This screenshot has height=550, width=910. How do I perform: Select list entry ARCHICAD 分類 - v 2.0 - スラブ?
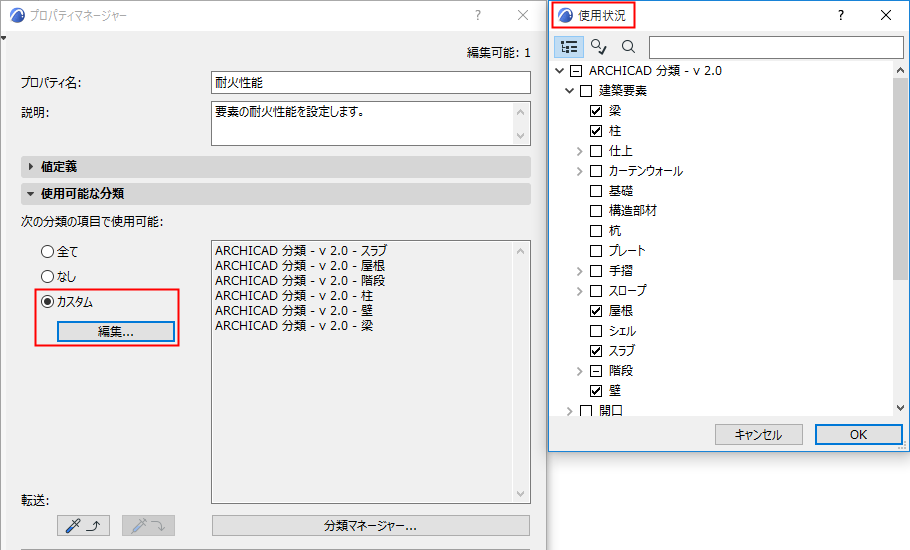pyautogui.click(x=301, y=251)
